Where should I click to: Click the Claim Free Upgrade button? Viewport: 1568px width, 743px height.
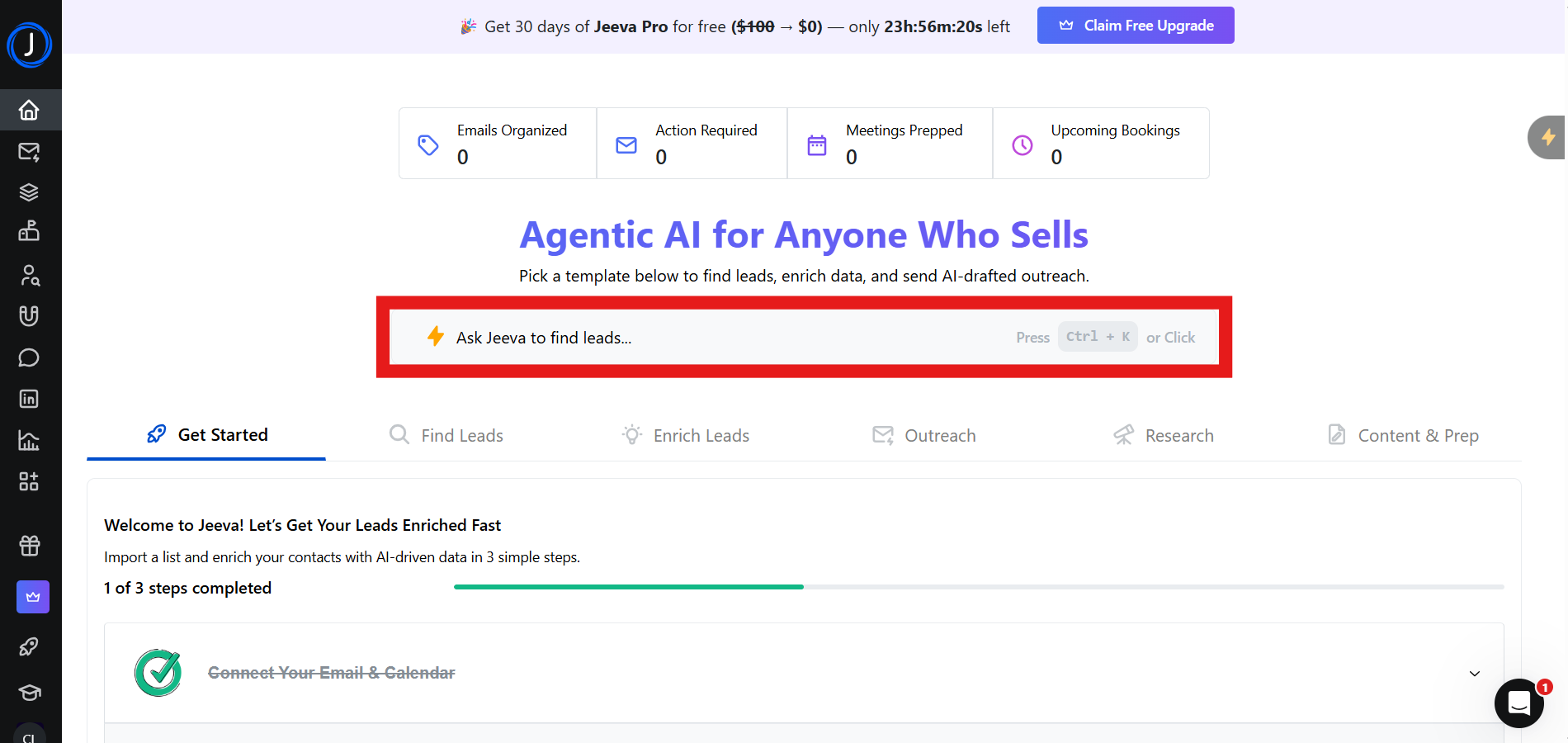click(1135, 25)
